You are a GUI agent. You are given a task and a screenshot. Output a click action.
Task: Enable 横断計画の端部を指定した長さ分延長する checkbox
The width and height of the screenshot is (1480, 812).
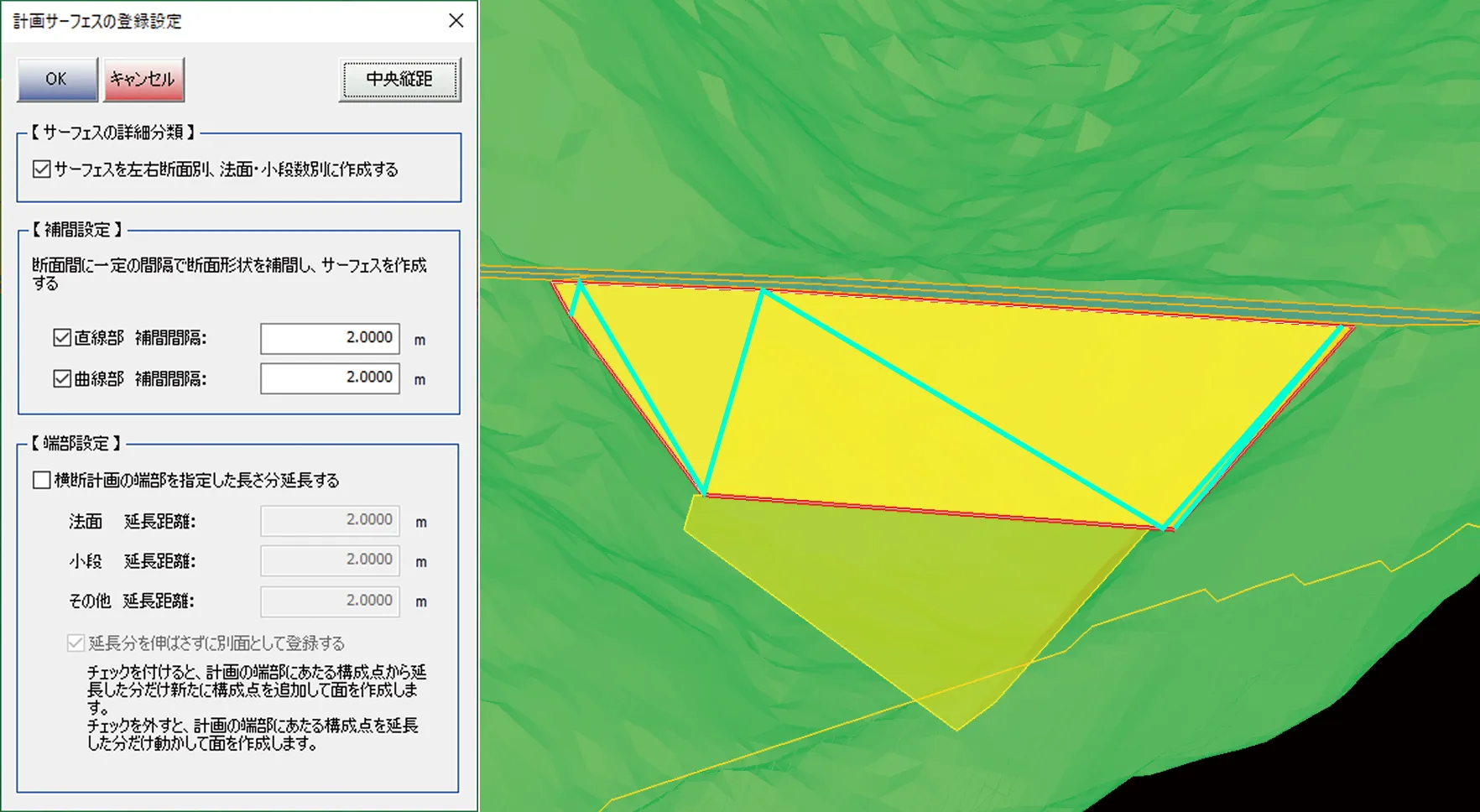coord(42,480)
